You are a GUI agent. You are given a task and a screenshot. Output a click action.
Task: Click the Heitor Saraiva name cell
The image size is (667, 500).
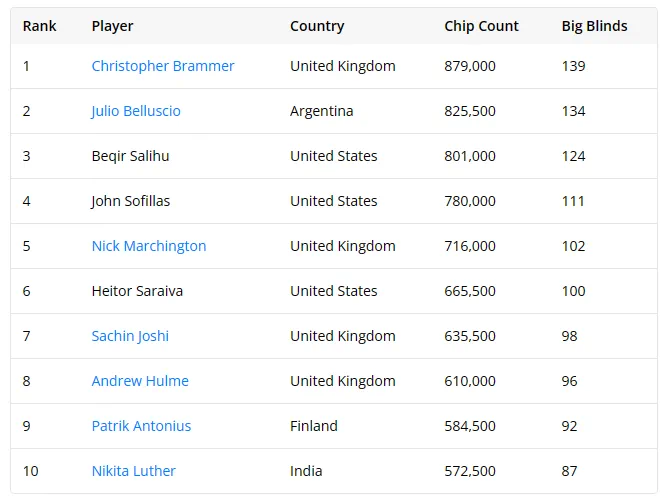pyautogui.click(x=137, y=291)
